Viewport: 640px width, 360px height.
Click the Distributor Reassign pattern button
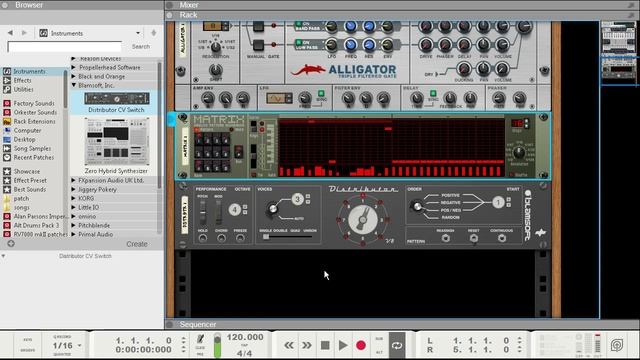(446, 238)
